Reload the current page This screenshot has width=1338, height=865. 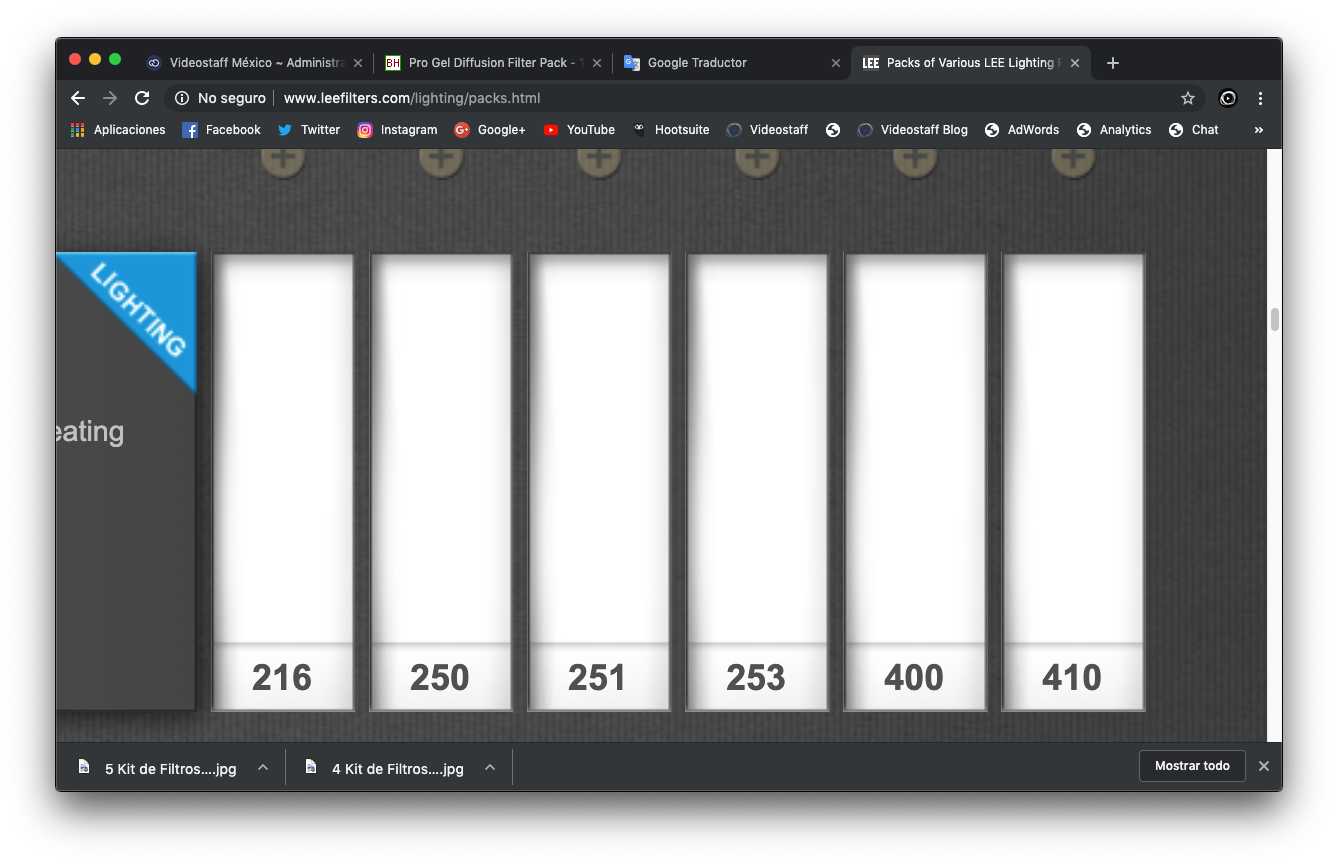click(x=142, y=98)
